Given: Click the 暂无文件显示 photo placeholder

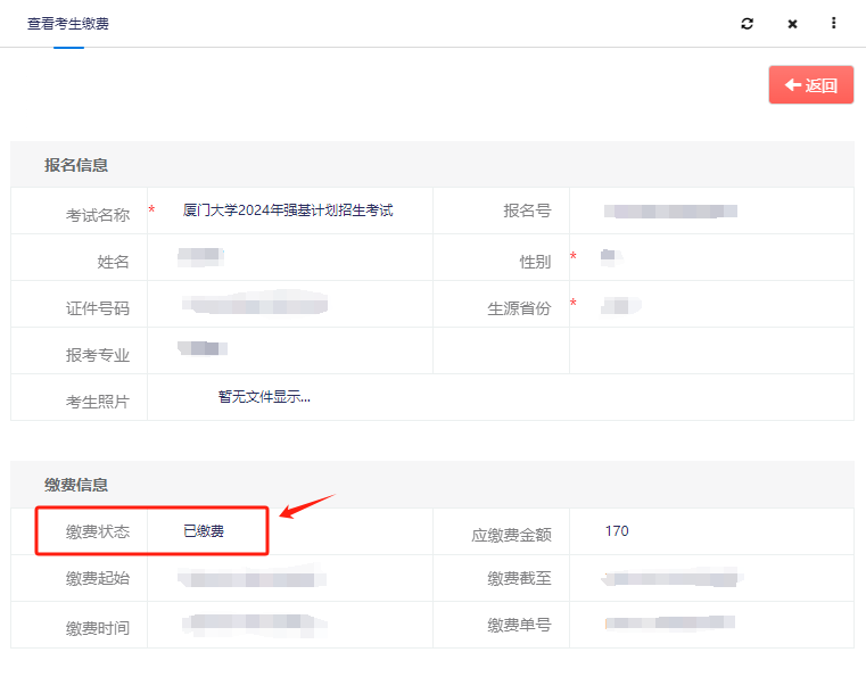Looking at the screenshot, I should click(x=264, y=397).
